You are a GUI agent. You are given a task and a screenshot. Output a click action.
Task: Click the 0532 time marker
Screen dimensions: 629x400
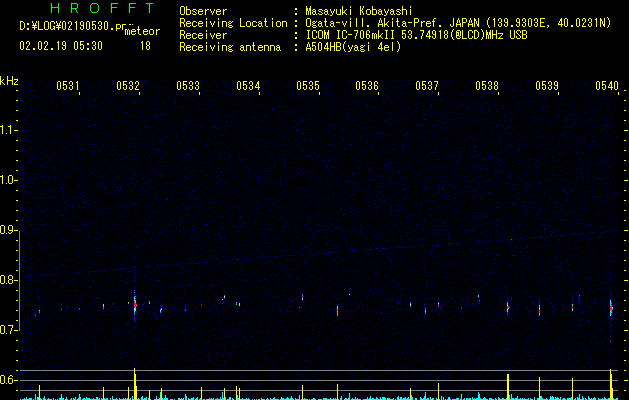click(x=128, y=86)
